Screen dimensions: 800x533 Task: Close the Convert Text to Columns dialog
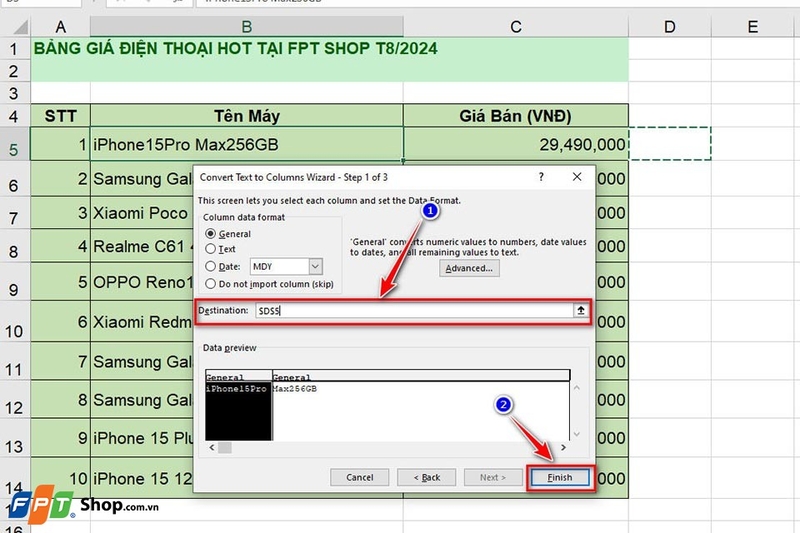coord(577,176)
